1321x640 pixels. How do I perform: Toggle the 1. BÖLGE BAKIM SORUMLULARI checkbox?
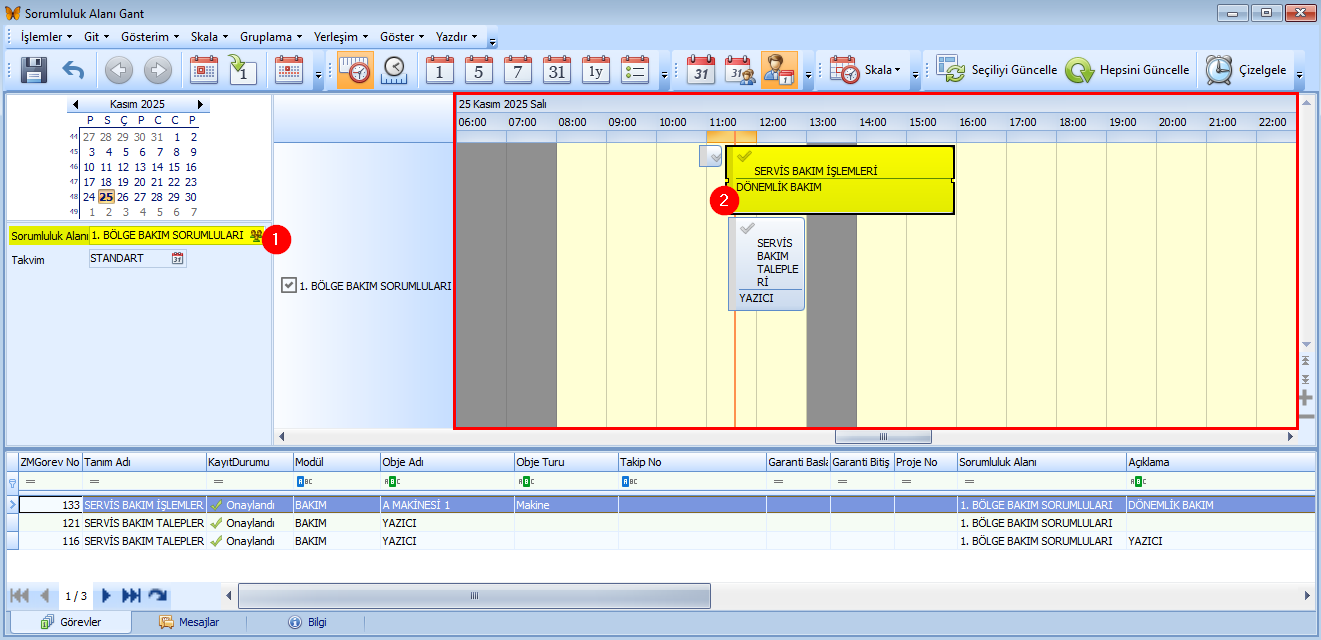[289, 286]
